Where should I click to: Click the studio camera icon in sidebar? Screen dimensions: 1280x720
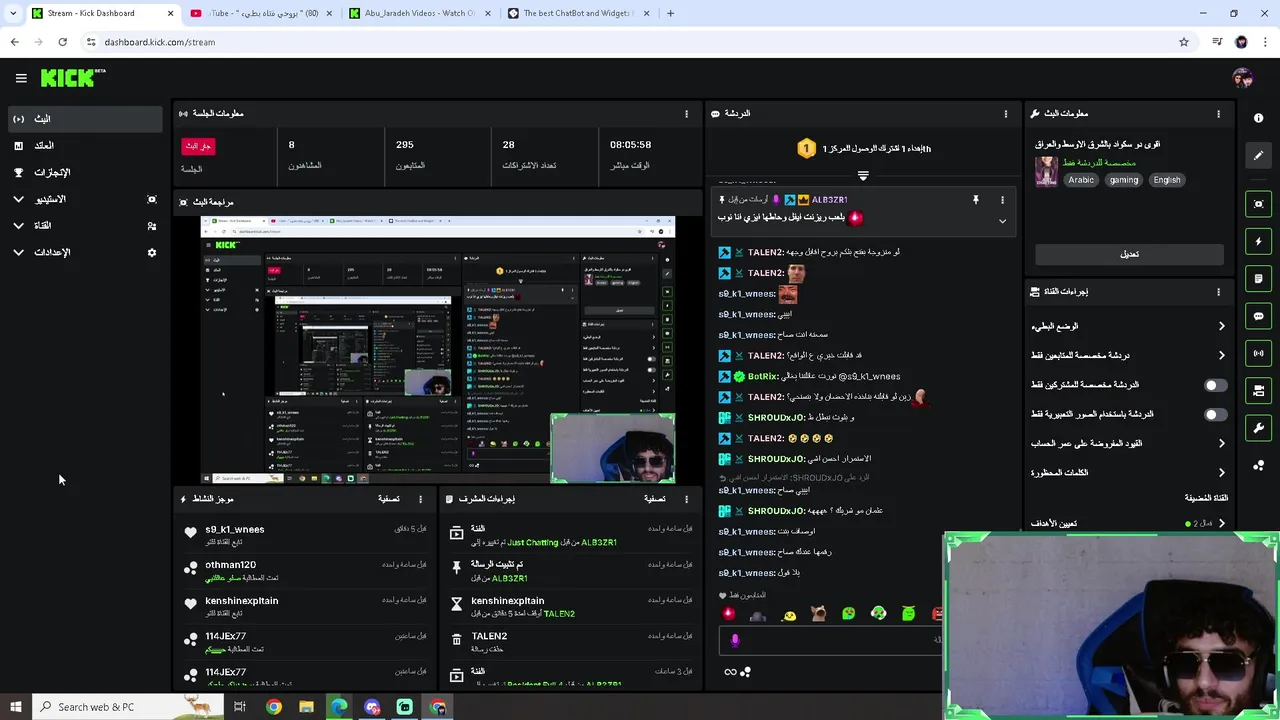click(152, 200)
